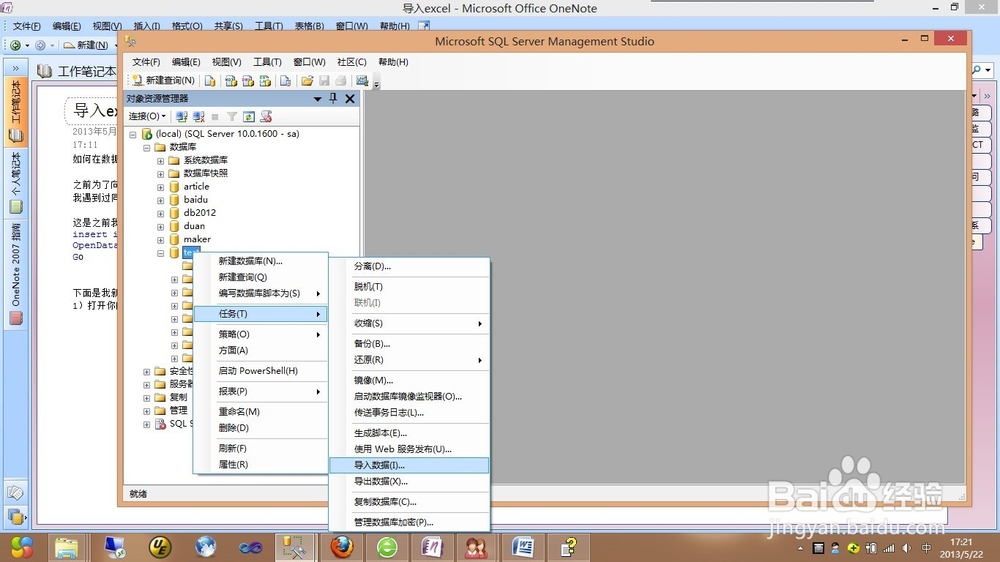Collapse the 数据库 folder node

point(147,147)
